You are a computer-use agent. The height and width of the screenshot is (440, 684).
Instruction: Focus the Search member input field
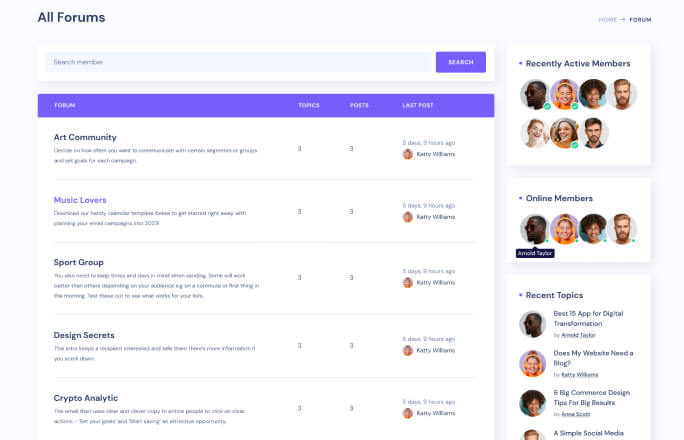pyautogui.click(x=238, y=62)
